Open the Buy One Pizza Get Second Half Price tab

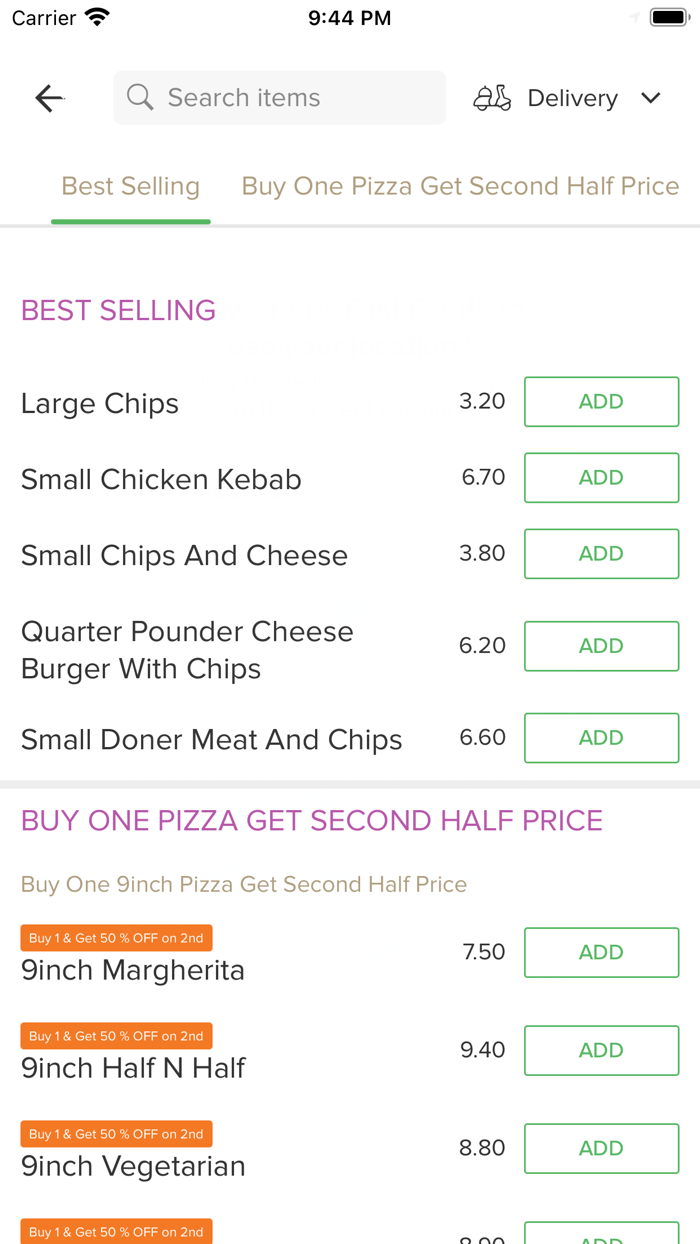(x=460, y=186)
